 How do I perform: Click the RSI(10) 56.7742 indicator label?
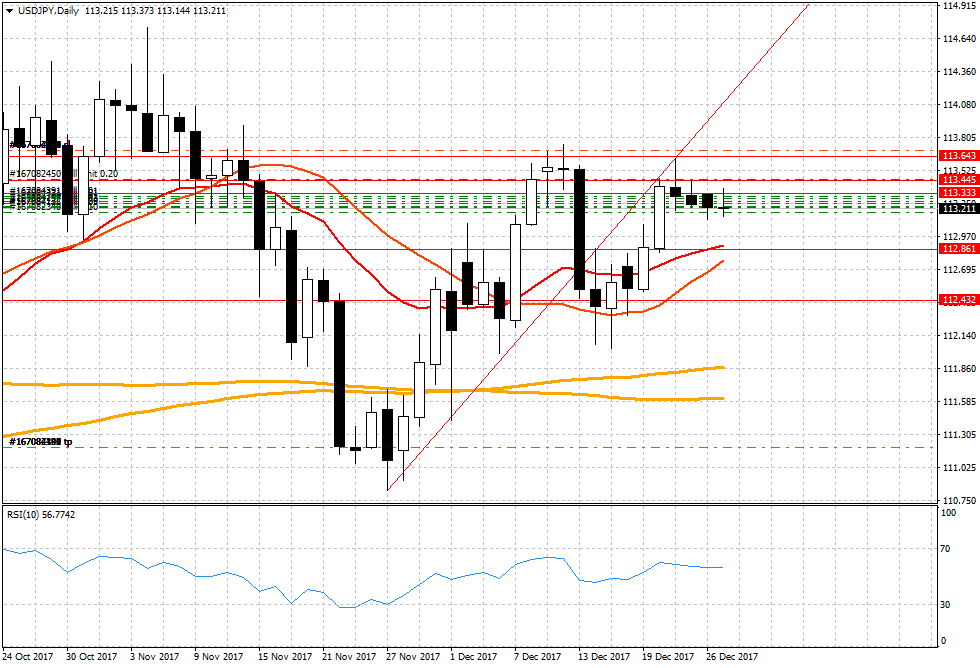click(x=41, y=514)
